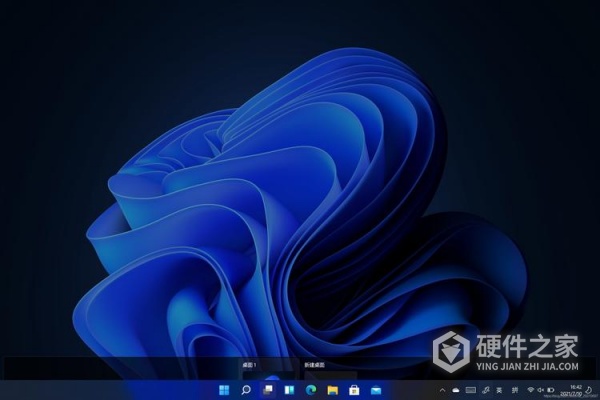Click the volume speaker tray icon

click(x=540, y=390)
